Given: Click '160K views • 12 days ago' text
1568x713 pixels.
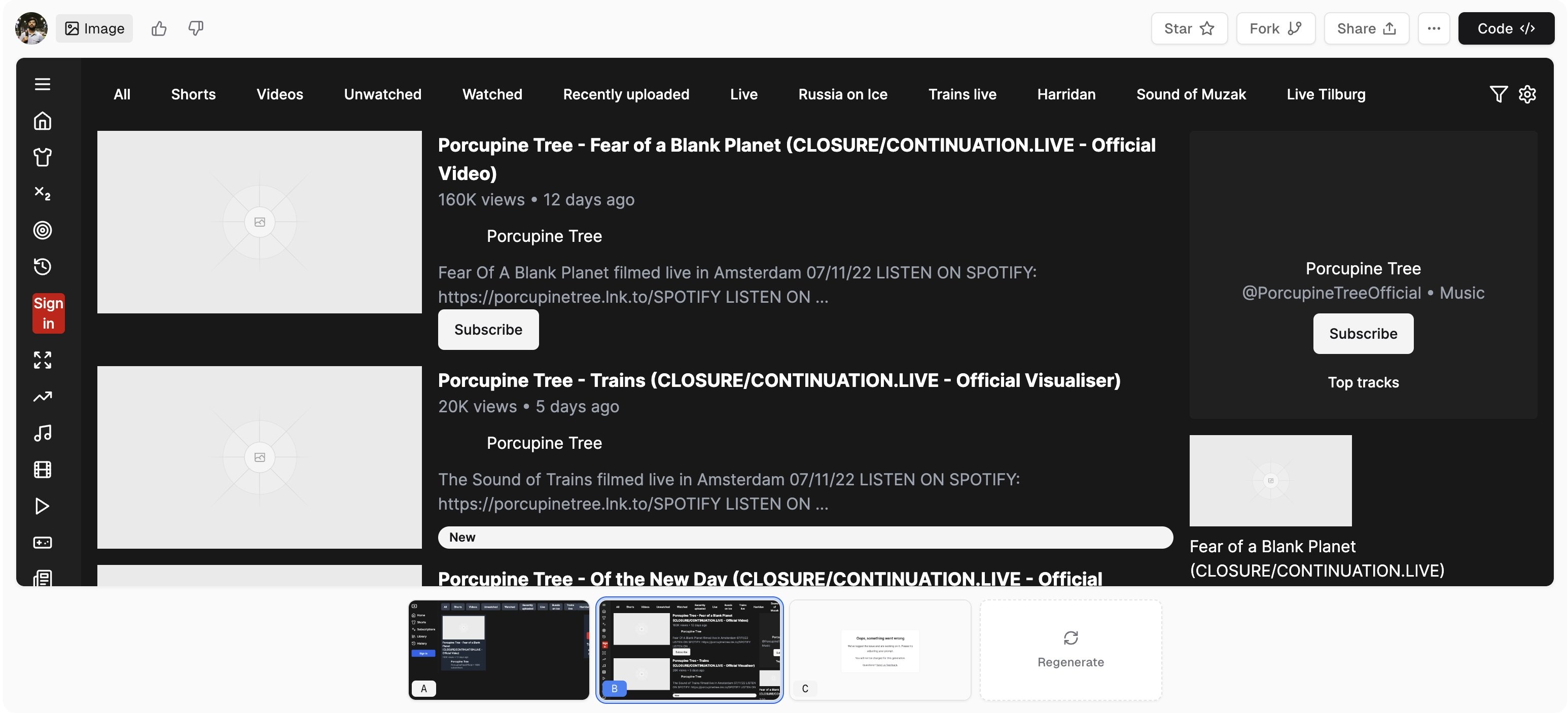Looking at the screenshot, I should pos(536,199).
